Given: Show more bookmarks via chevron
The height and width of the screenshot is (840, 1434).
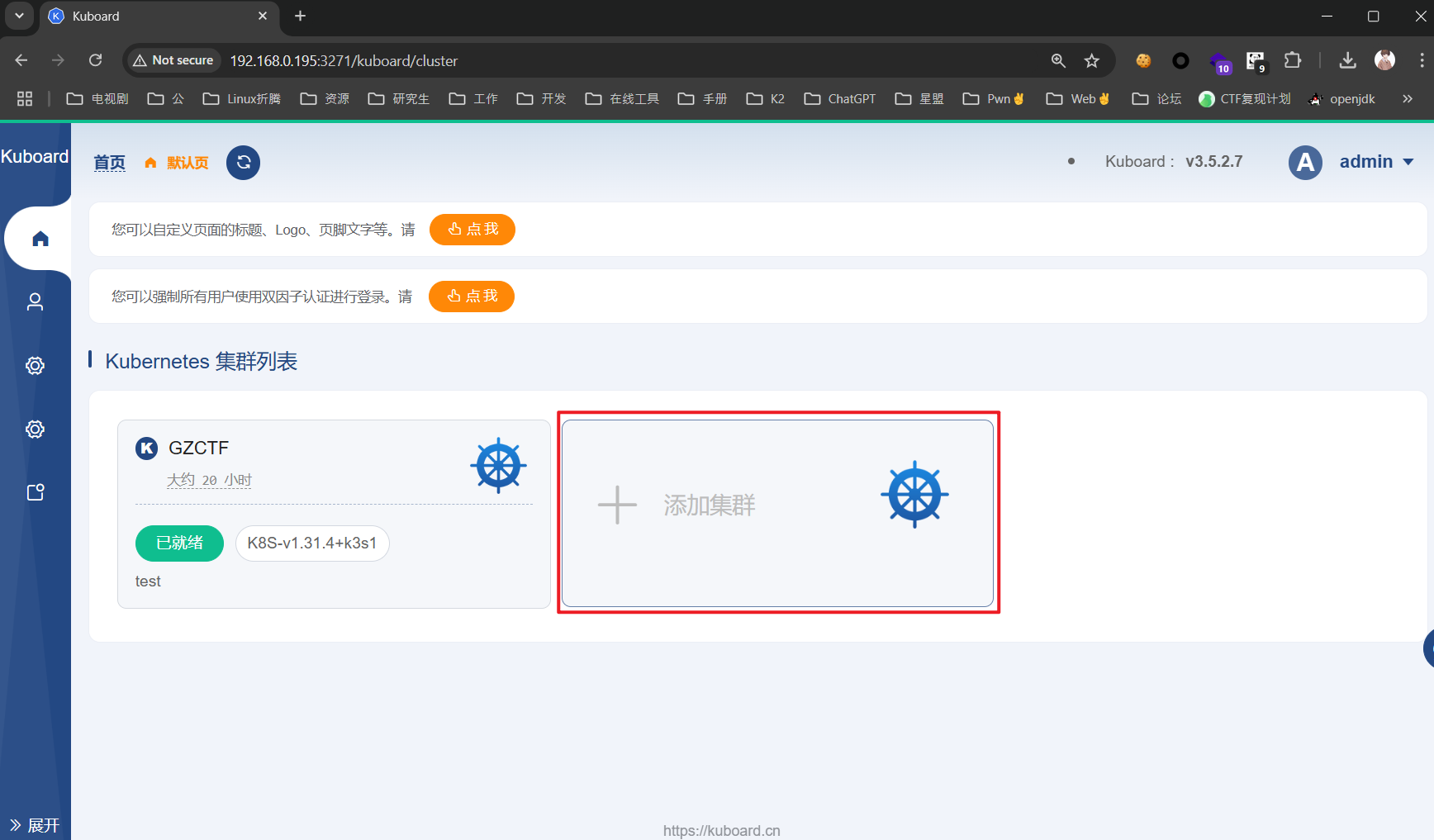Looking at the screenshot, I should [1408, 99].
